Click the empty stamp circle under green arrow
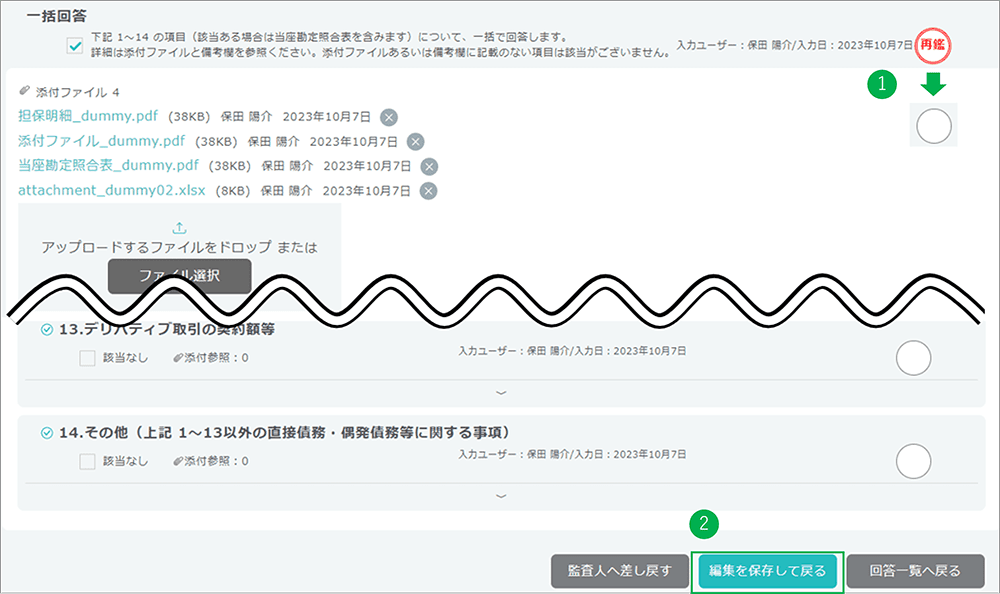The height and width of the screenshot is (594, 1000). click(933, 127)
